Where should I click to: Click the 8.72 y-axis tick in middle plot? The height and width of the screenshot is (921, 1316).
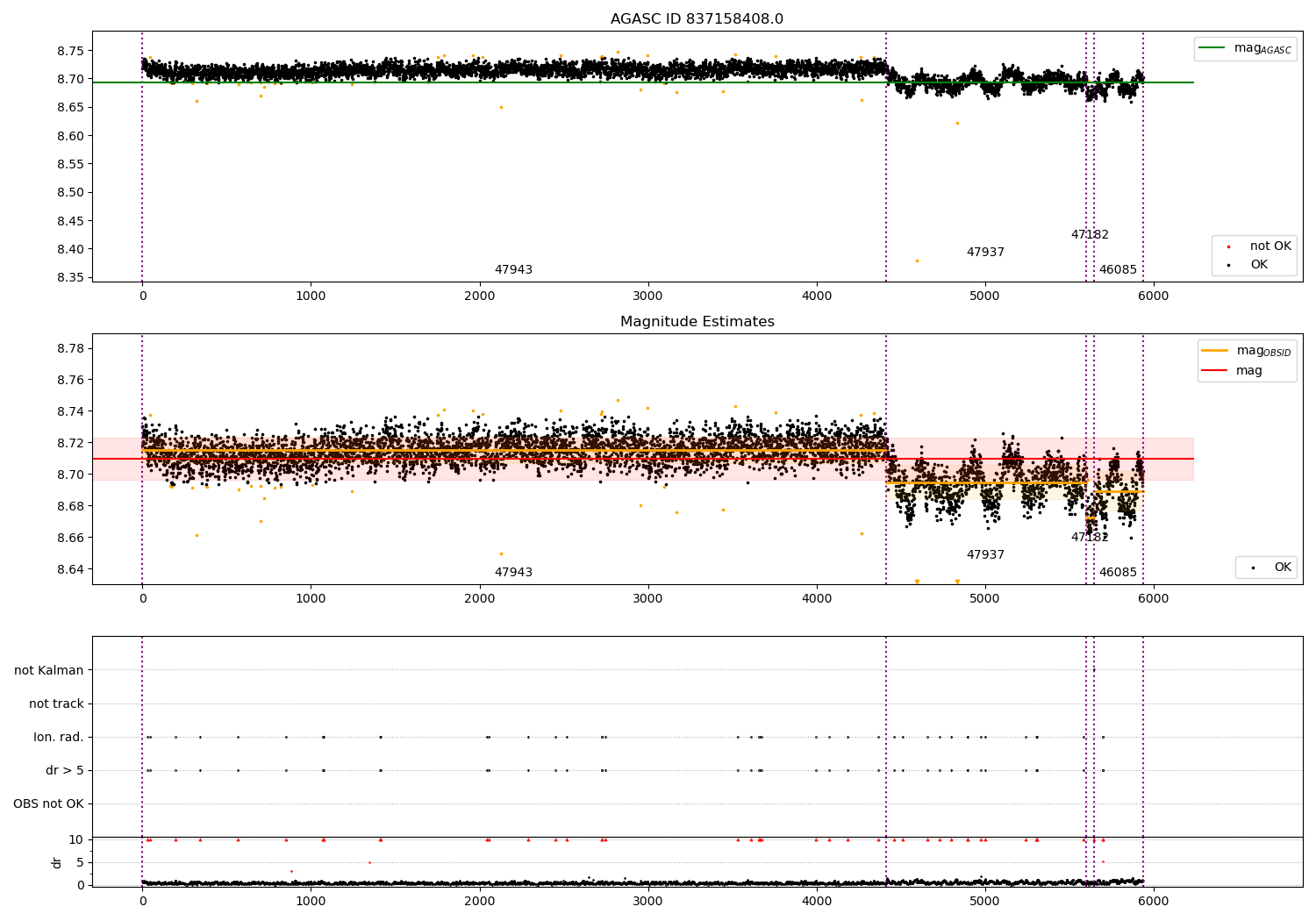click(x=70, y=443)
